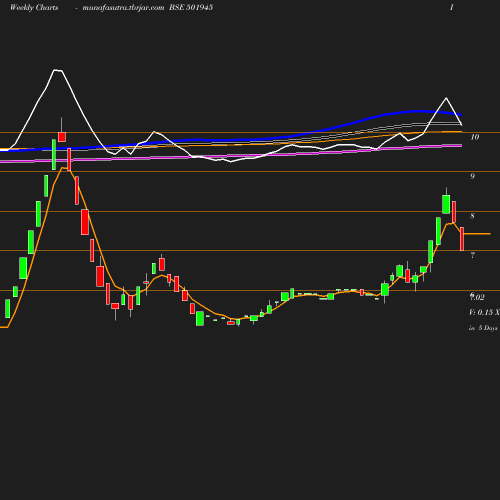Screen dimensions: 500x500
Task: Click the last red candlestick on the right
Action: [462, 239]
